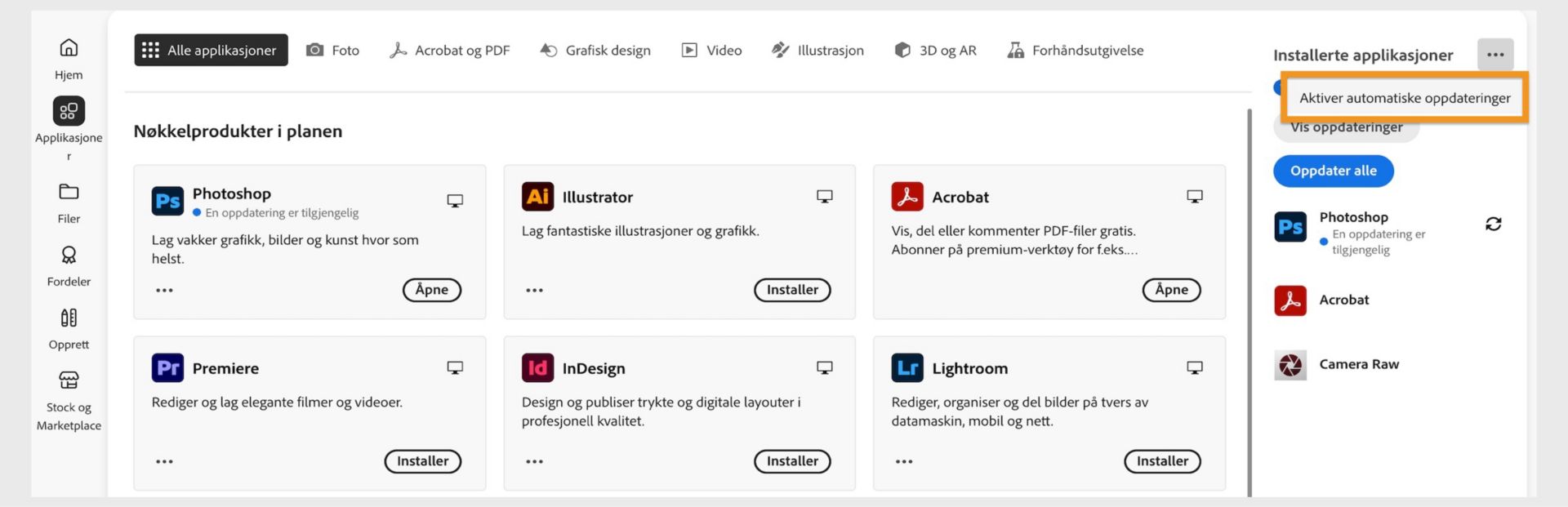This screenshot has width=1568, height=507.
Task: Click Vis oppdateringer
Action: point(1347,128)
